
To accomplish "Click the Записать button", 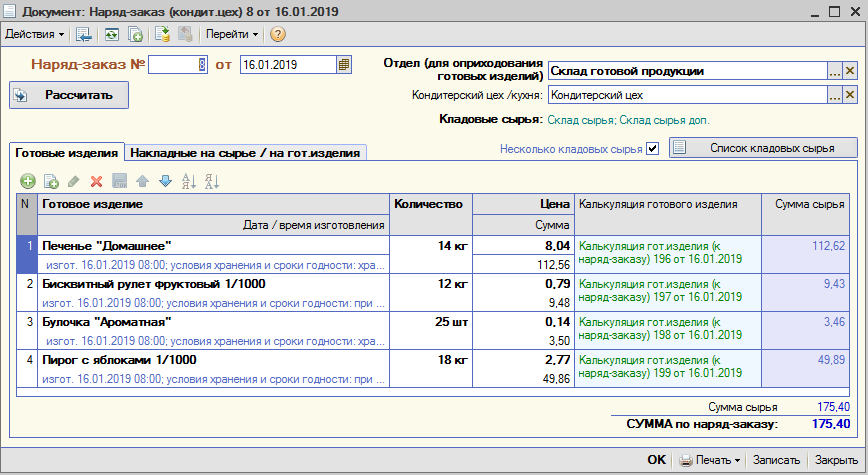I will pyautogui.click(x=776, y=460).
